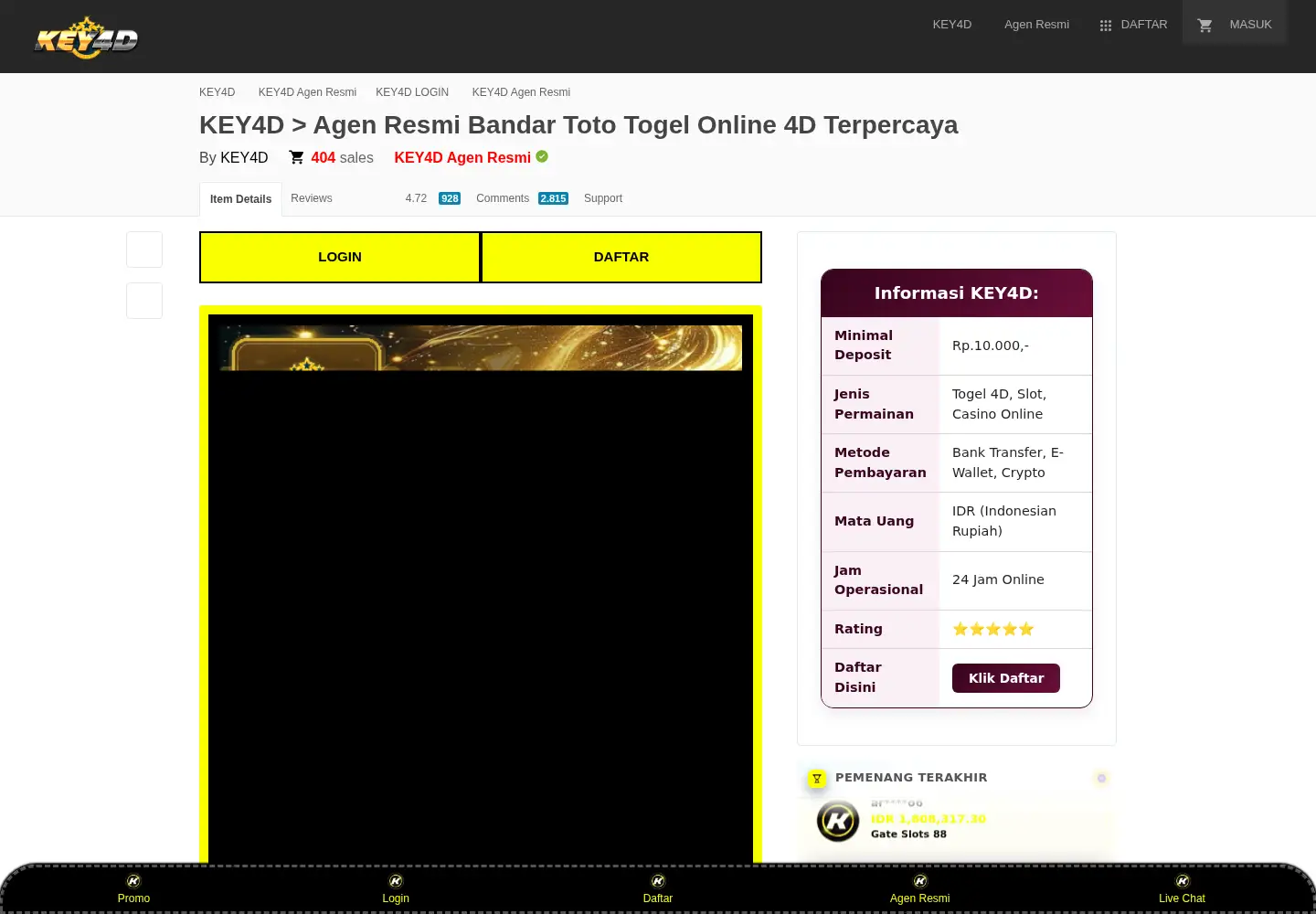
Task: Click the Login icon in bottom bar
Action: point(396,881)
